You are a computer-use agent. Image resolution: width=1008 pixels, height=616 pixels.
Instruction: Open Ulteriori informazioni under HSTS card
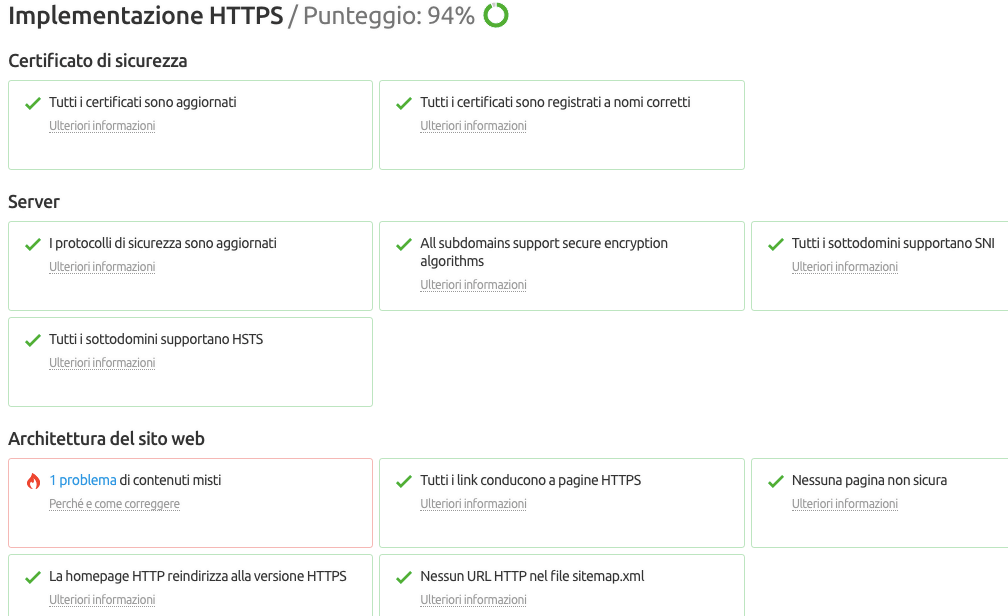(102, 363)
